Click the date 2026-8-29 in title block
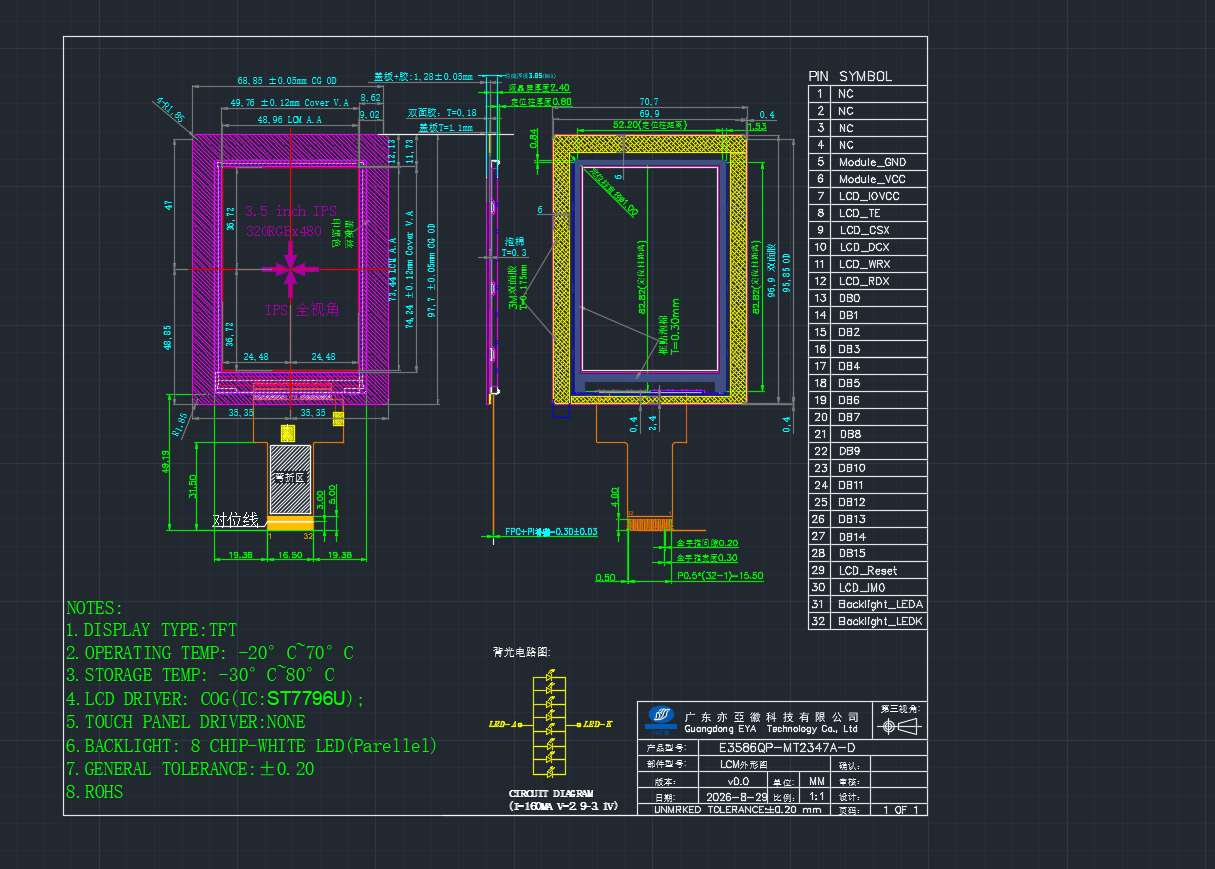The height and width of the screenshot is (869, 1215). 737,797
